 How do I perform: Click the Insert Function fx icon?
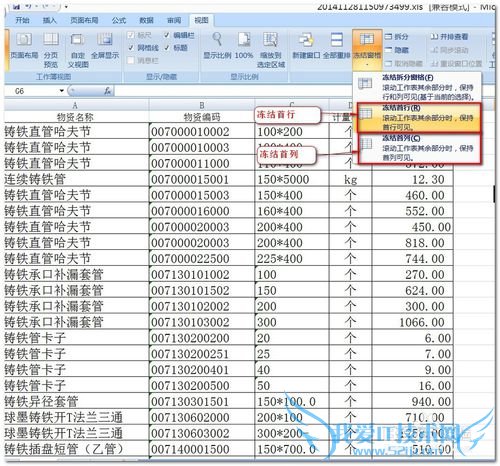[x=107, y=91]
